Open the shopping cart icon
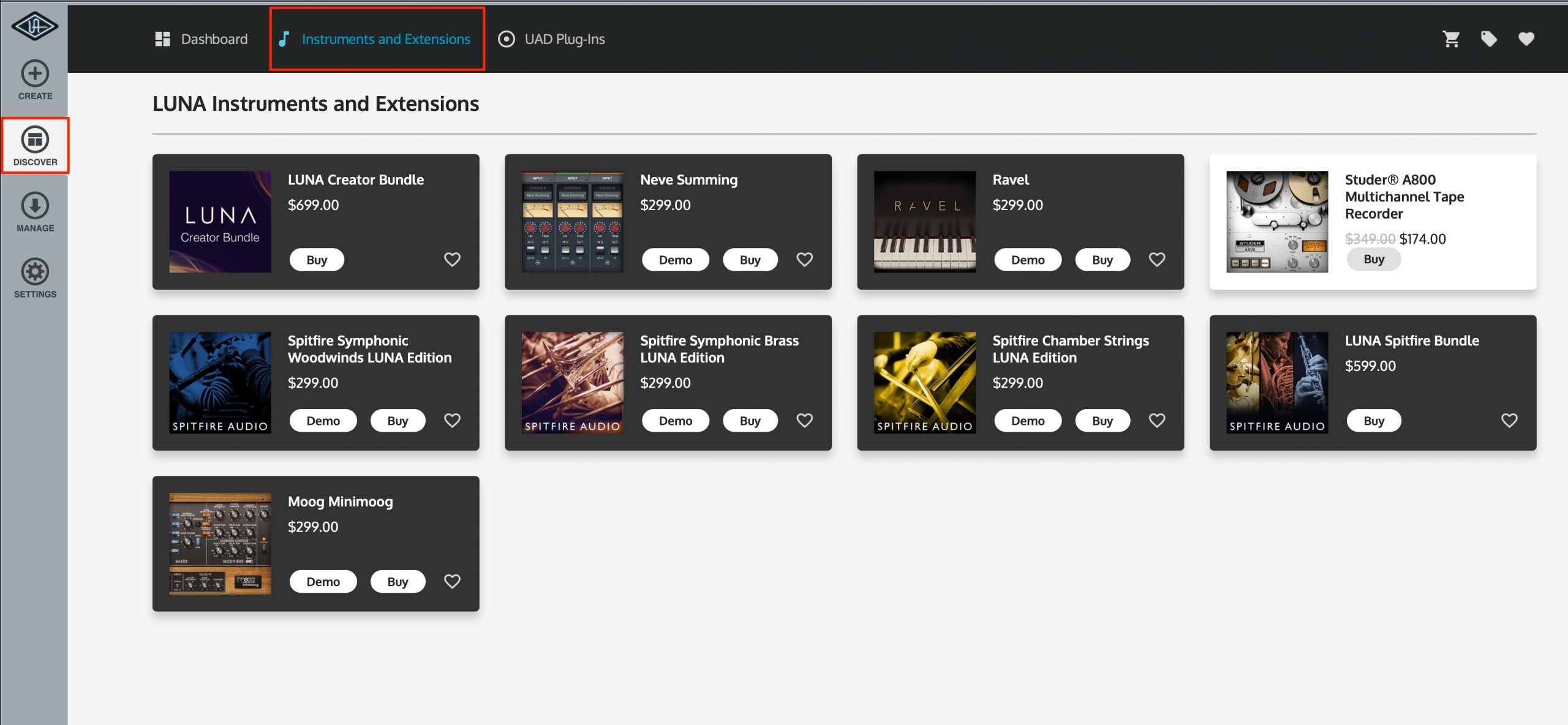 tap(1451, 39)
